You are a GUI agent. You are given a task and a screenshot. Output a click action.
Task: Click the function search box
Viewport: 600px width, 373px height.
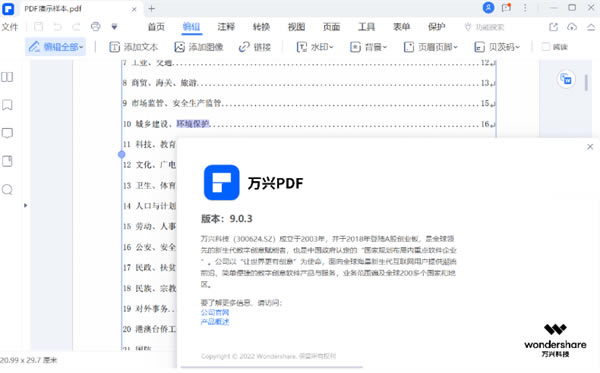484,27
